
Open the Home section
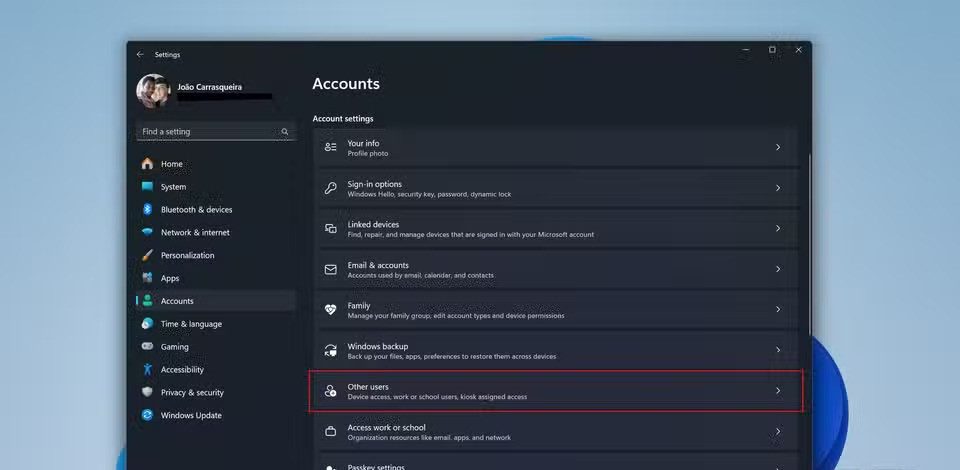[216, 164]
